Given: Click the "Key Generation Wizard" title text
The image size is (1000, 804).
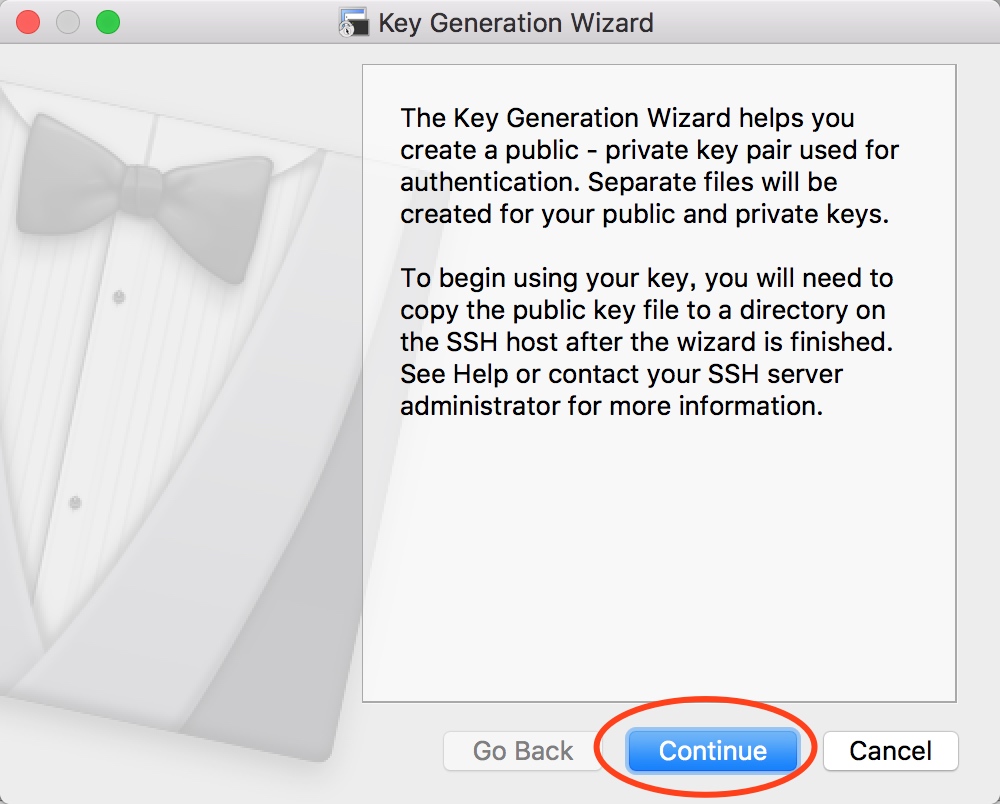Looking at the screenshot, I should [516, 23].
